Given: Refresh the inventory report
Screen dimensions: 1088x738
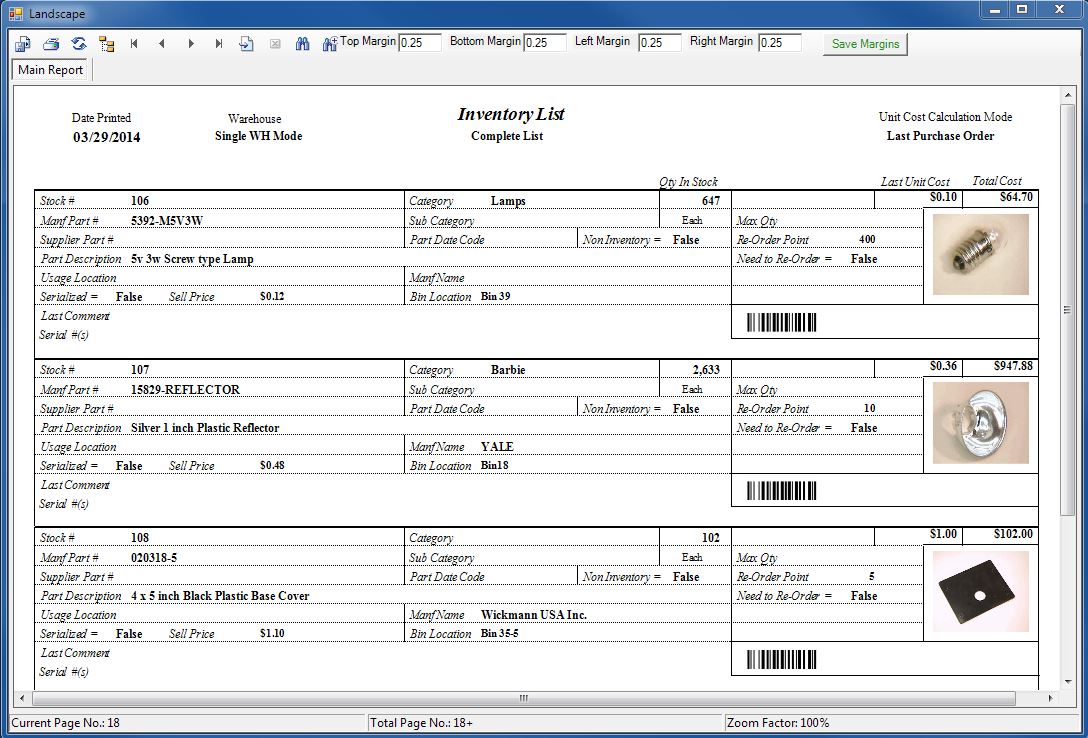Looking at the screenshot, I should (78, 44).
